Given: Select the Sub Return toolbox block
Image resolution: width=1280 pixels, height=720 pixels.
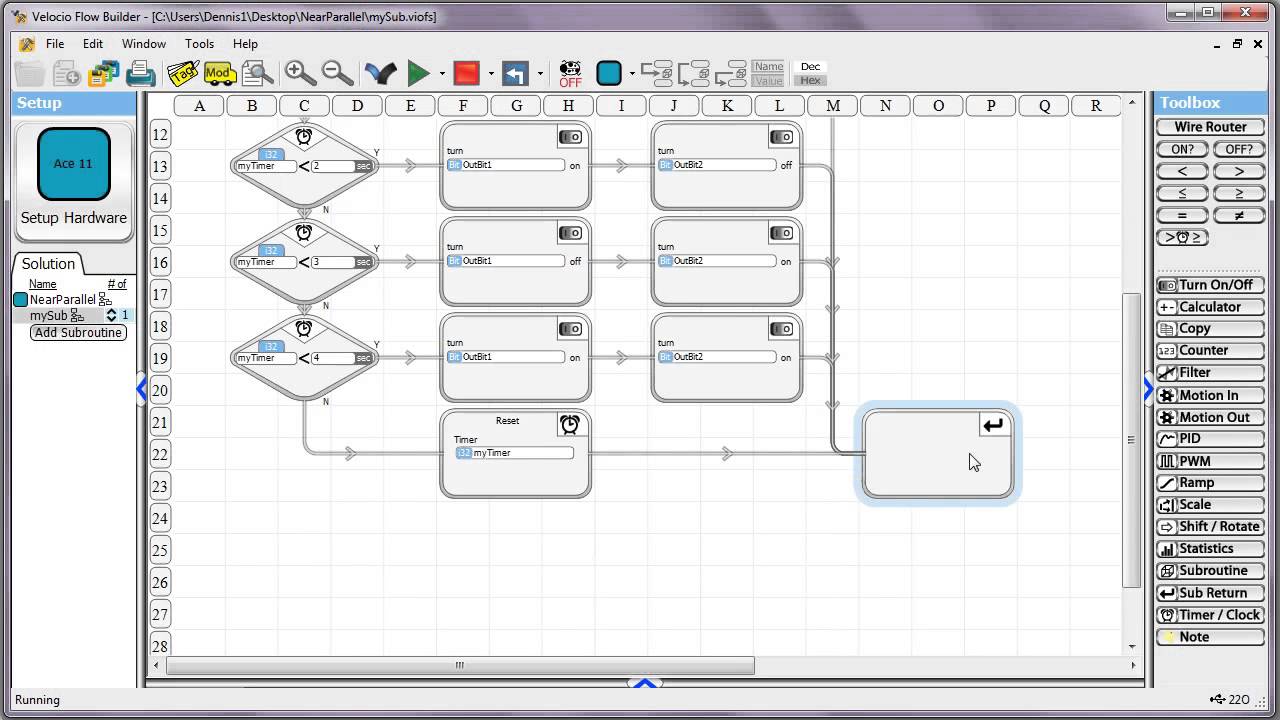Looking at the screenshot, I should tap(1210, 593).
